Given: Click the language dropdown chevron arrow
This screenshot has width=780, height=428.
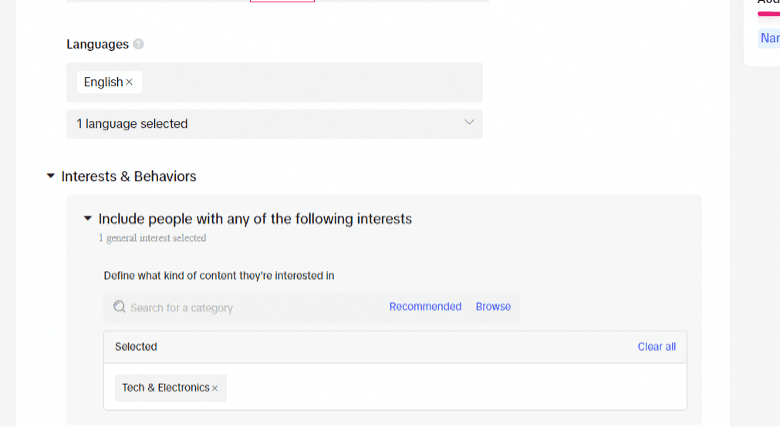Looking at the screenshot, I should pos(469,122).
